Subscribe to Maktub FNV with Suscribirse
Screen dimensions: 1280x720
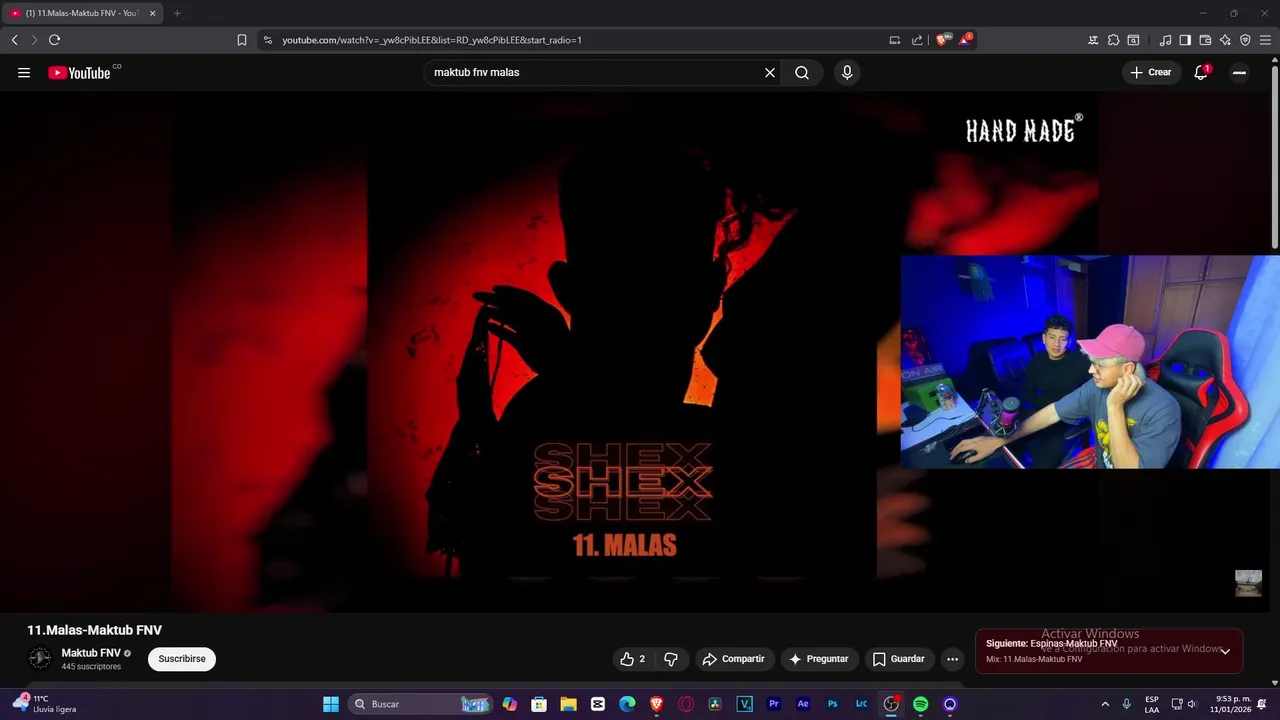click(x=182, y=659)
